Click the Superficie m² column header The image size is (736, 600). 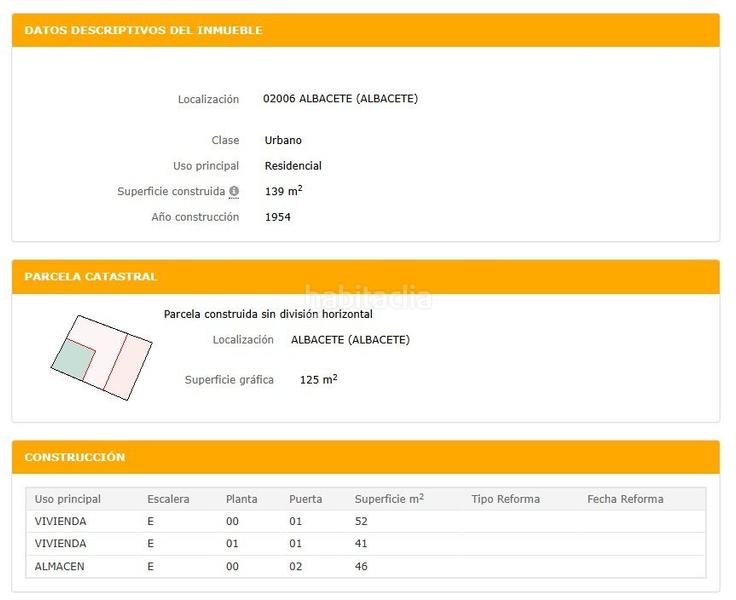389,499
